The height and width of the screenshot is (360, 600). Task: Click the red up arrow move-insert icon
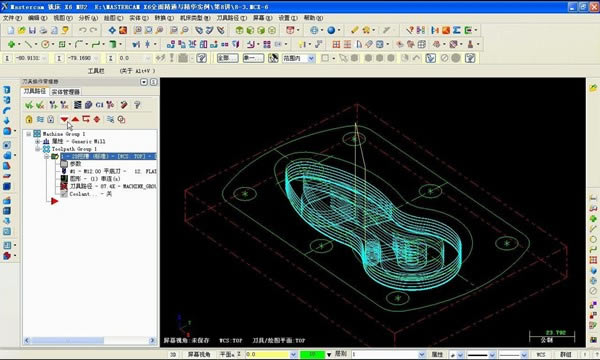(x=75, y=119)
